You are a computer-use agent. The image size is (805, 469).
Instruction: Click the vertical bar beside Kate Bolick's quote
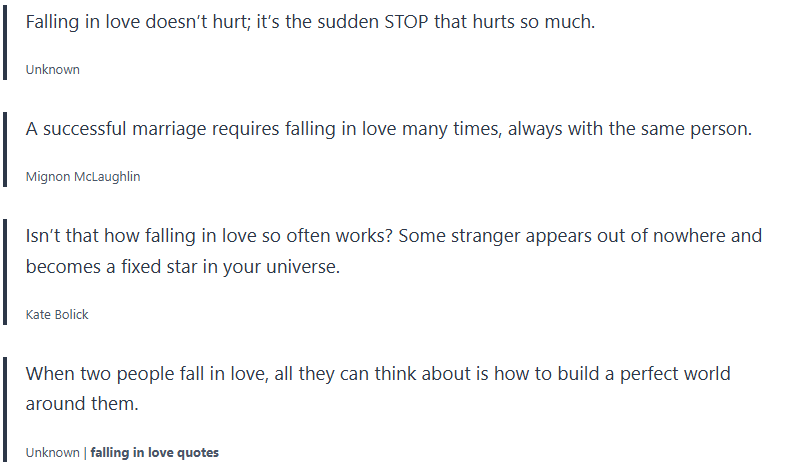point(5,270)
